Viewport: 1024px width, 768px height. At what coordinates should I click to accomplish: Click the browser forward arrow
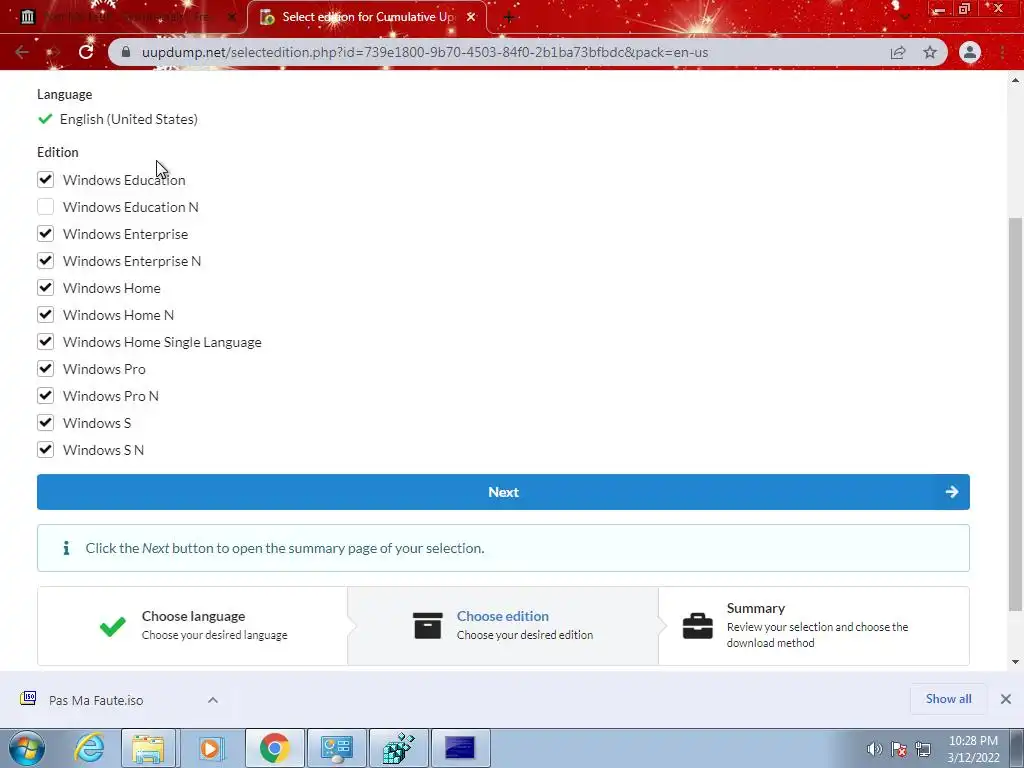(x=54, y=52)
